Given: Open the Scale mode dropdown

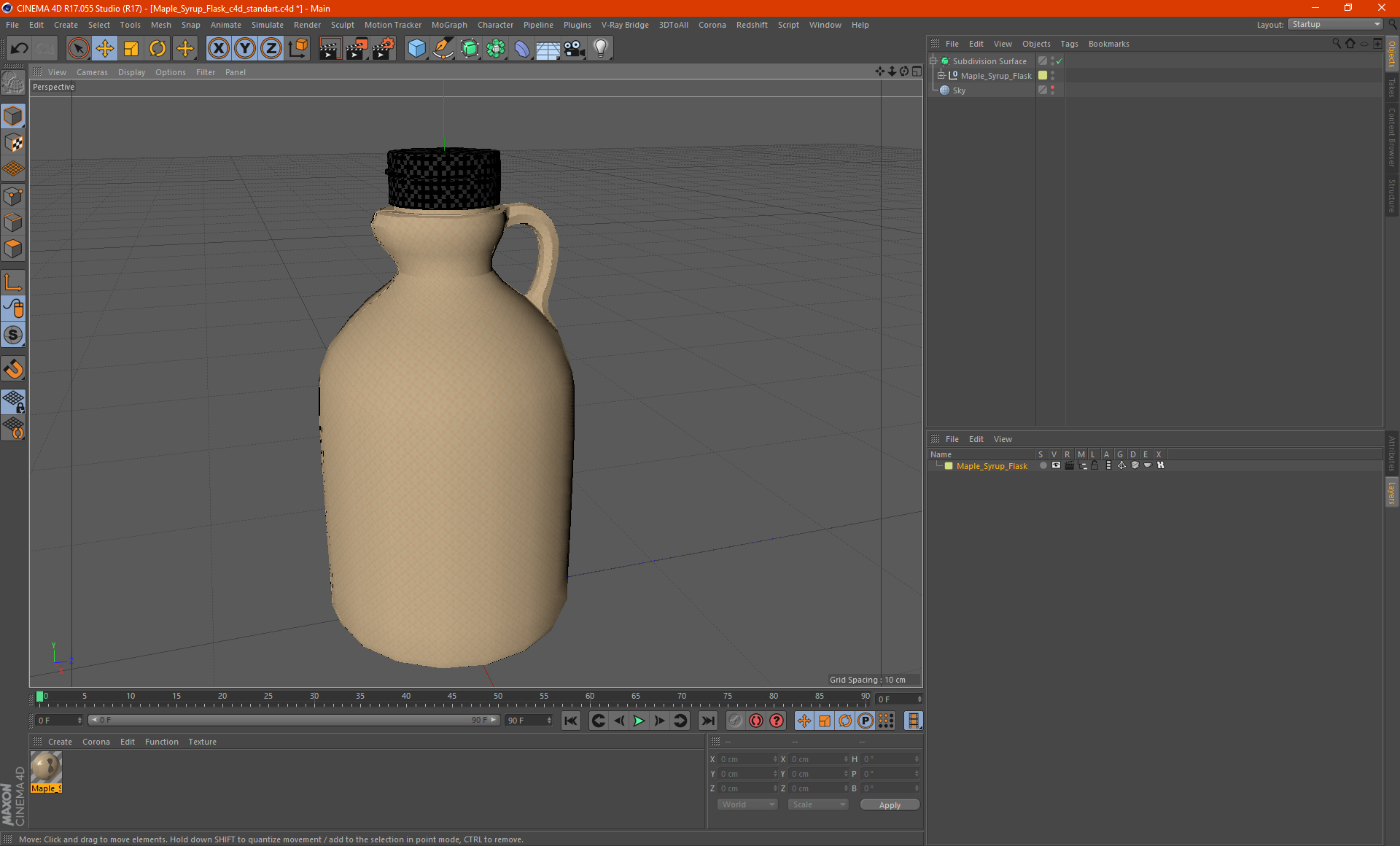Looking at the screenshot, I should tap(818, 804).
